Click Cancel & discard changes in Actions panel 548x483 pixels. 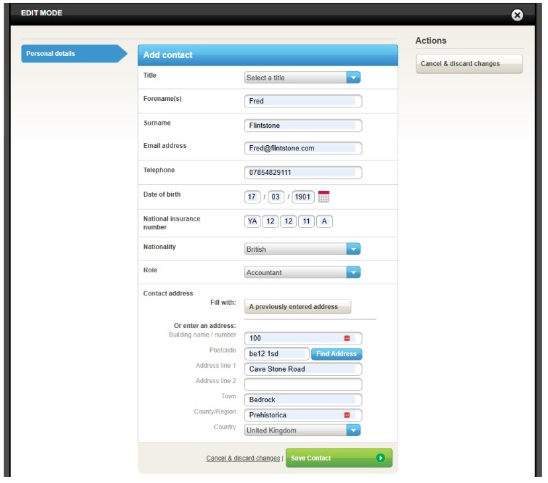469,64
